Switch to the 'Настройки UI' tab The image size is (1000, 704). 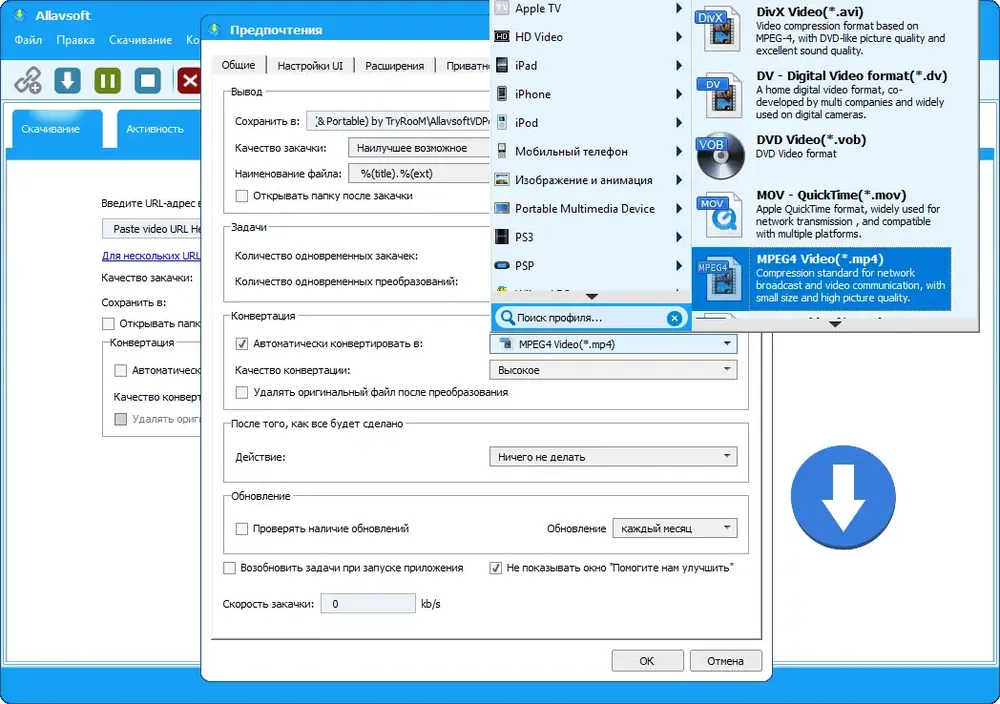[x=310, y=66]
